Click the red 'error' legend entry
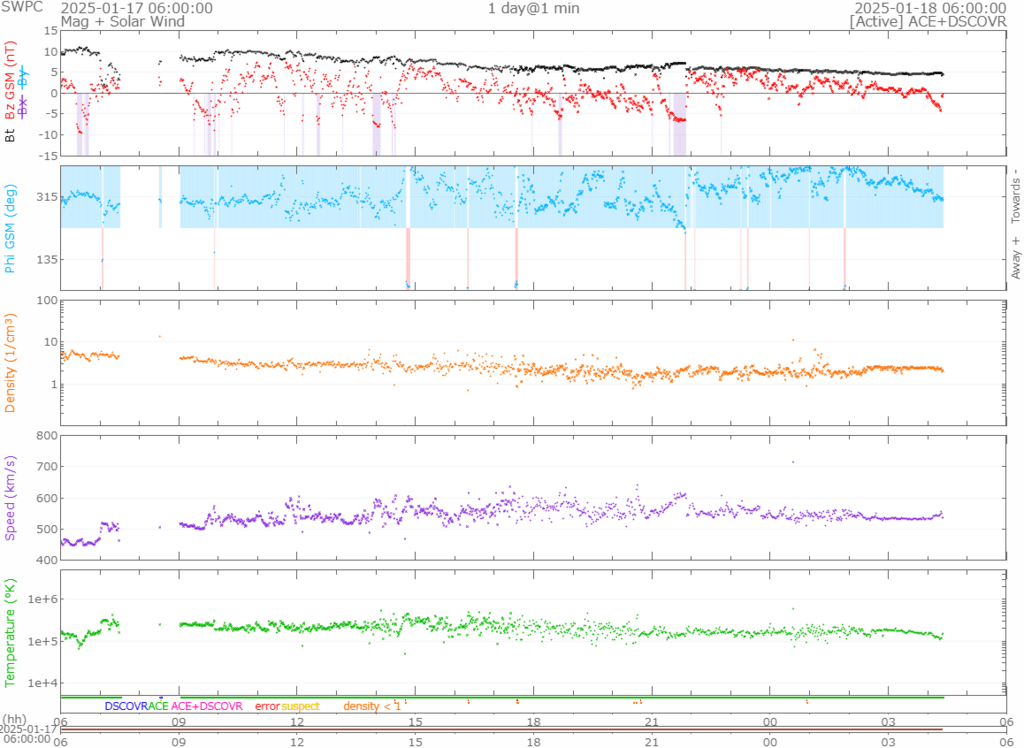Viewport: 1024px width, 748px height. 267,706
